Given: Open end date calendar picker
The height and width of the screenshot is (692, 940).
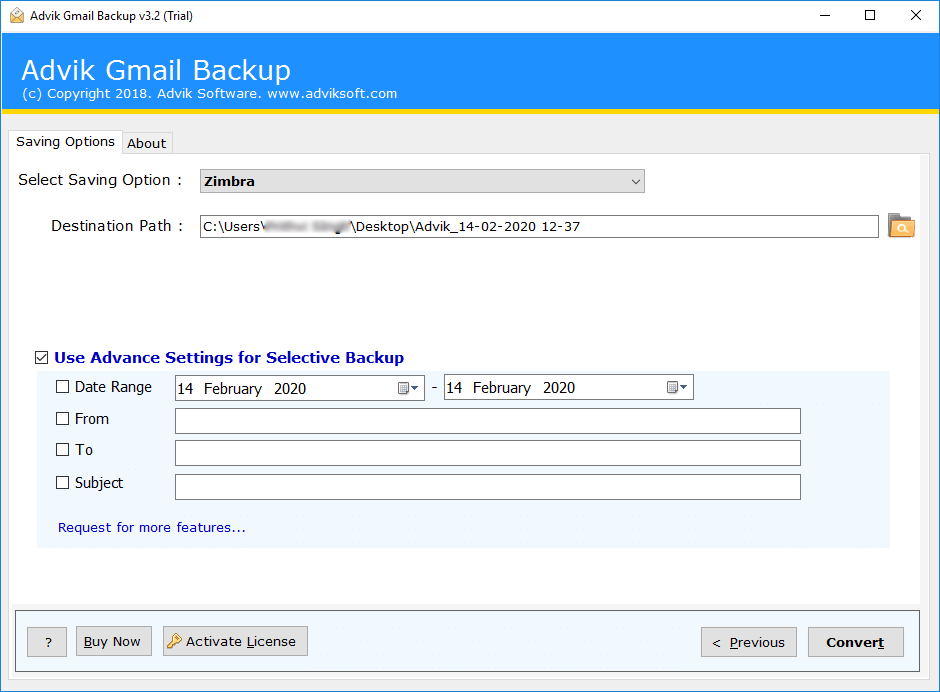Looking at the screenshot, I should (677, 387).
